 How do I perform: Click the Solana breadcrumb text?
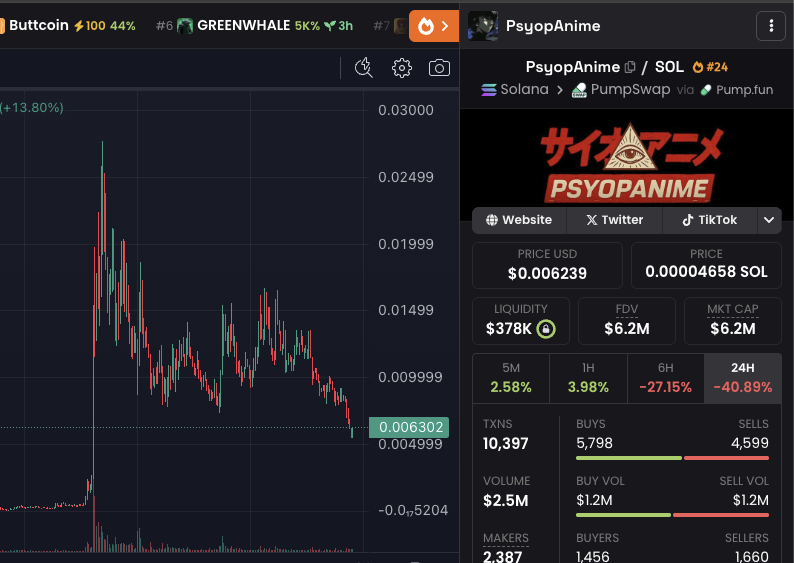coord(524,90)
